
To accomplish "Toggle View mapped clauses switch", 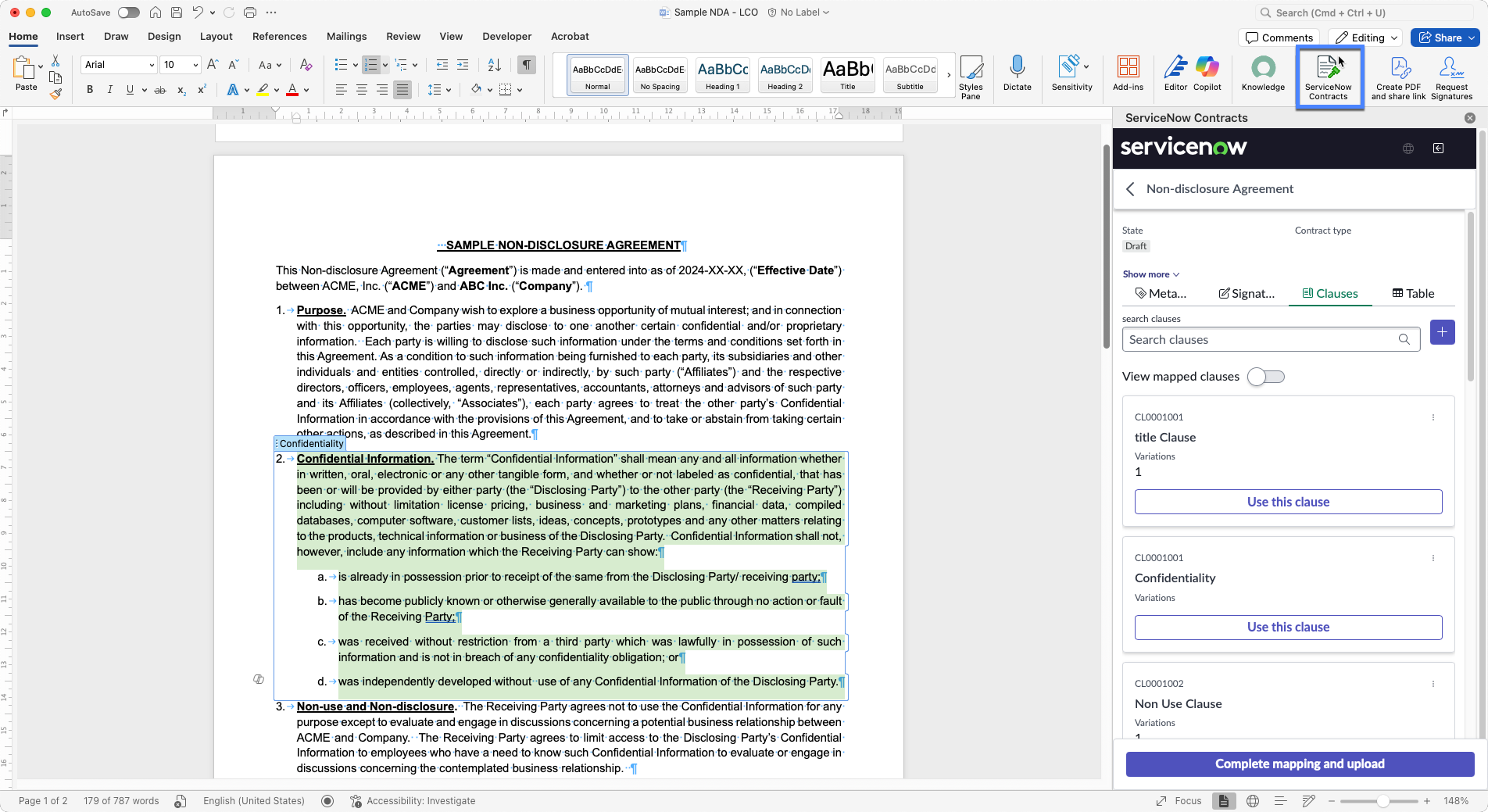I will [1266, 377].
